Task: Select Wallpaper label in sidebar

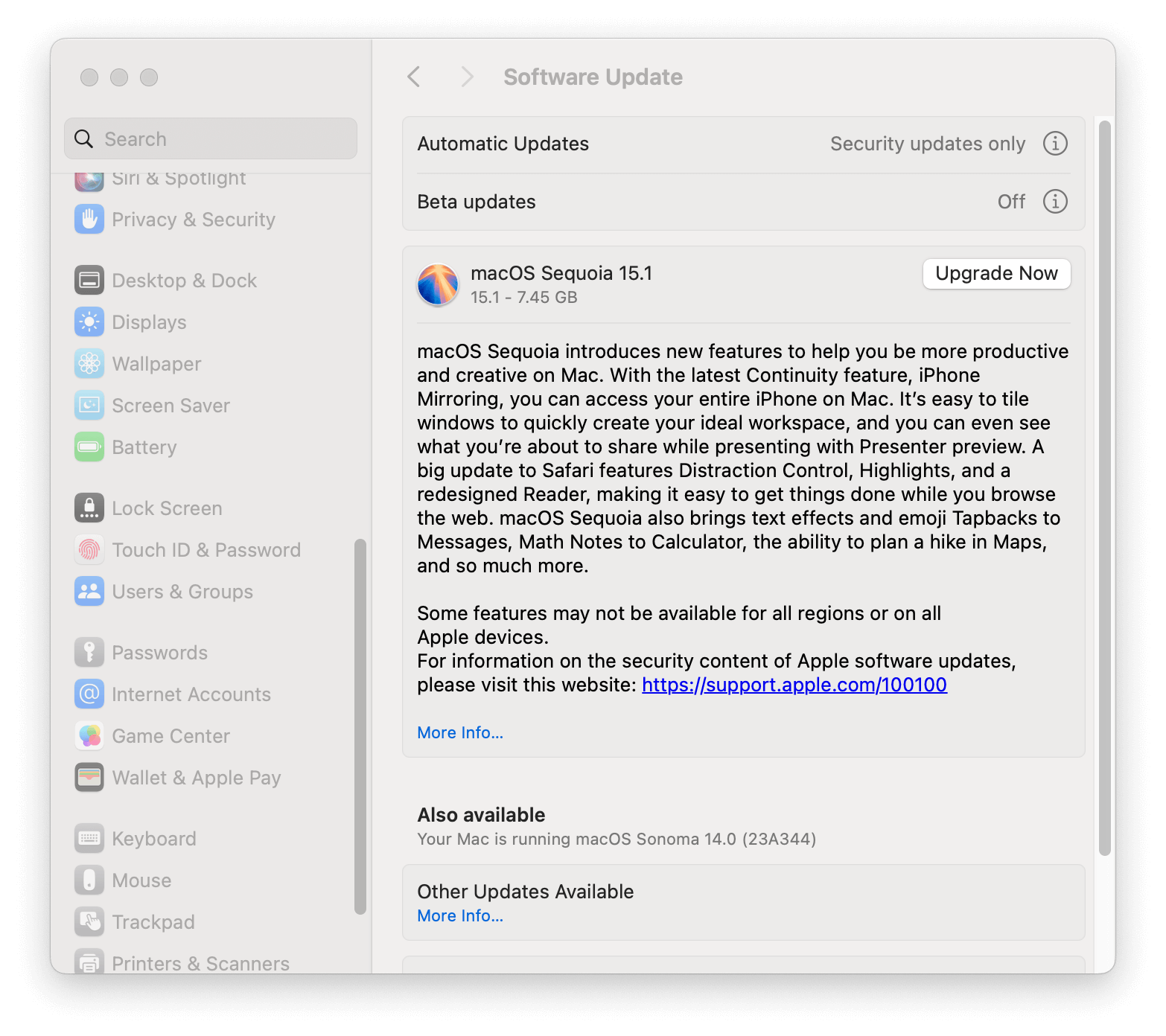Action: click(x=156, y=364)
